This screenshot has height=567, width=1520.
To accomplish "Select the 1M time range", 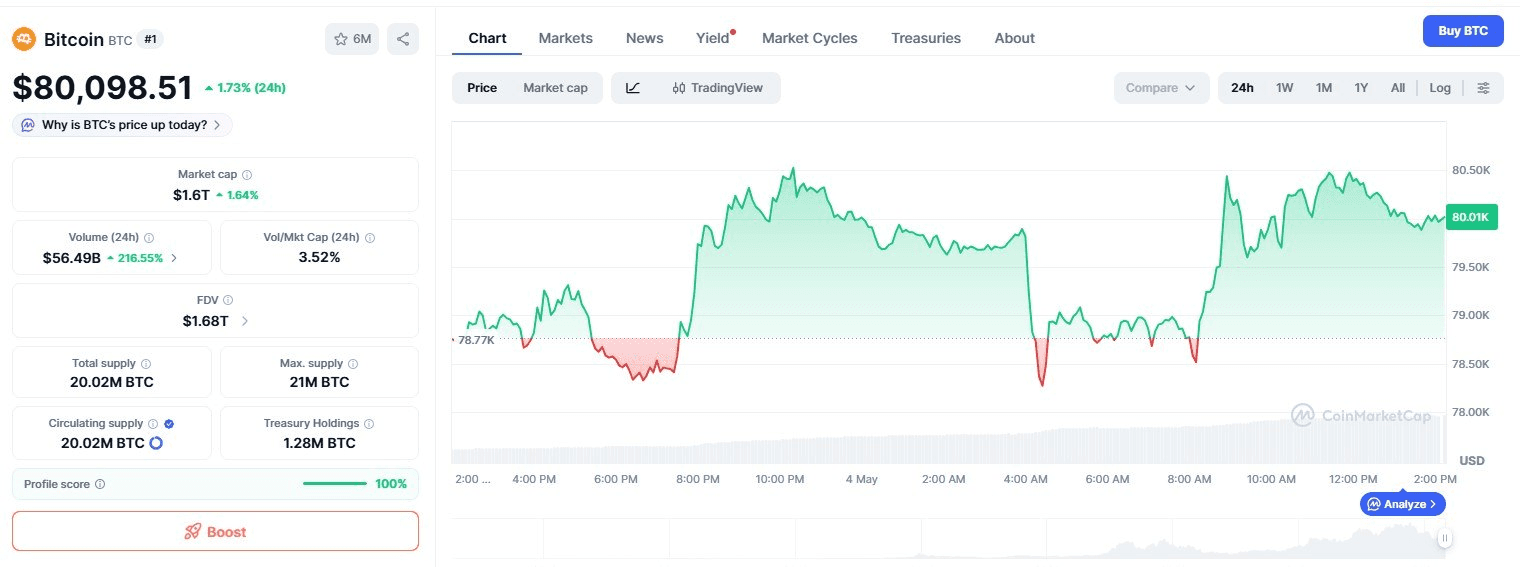I will tap(1324, 88).
